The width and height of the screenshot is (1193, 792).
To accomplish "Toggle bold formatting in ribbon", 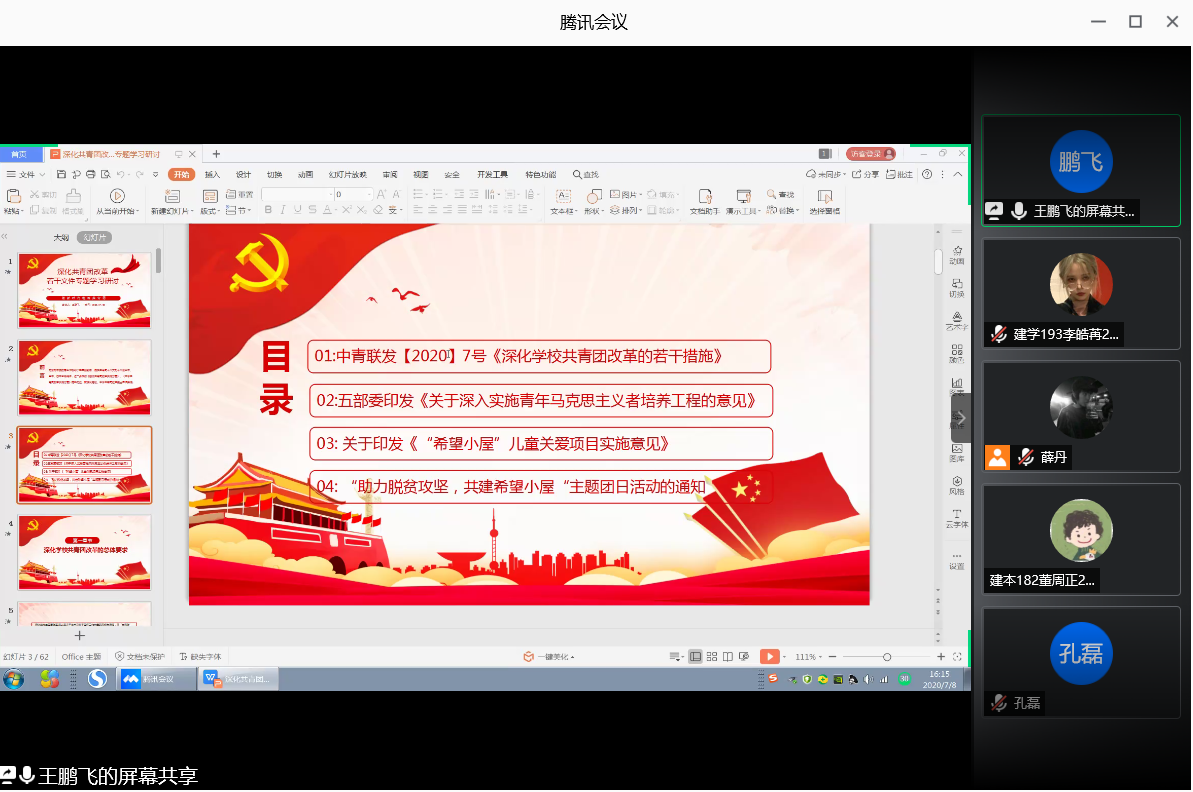I will pos(268,210).
